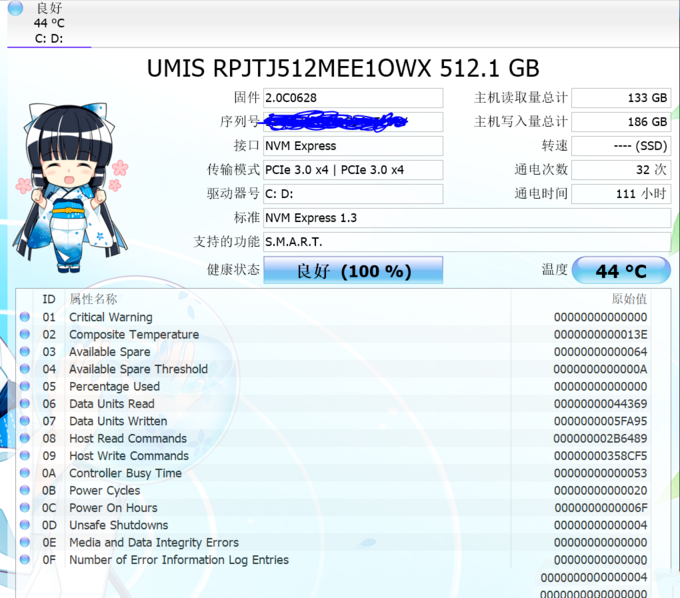Click the power on count 32 次
The image size is (680, 598).
(621, 170)
